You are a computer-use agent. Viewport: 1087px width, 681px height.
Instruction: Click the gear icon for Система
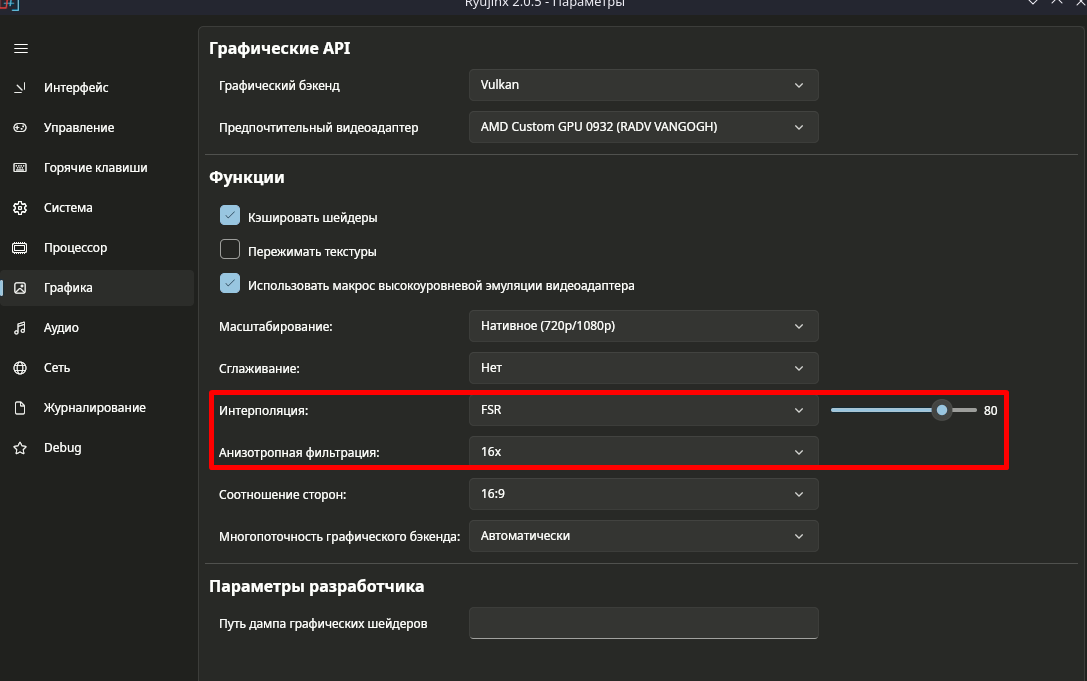click(20, 208)
